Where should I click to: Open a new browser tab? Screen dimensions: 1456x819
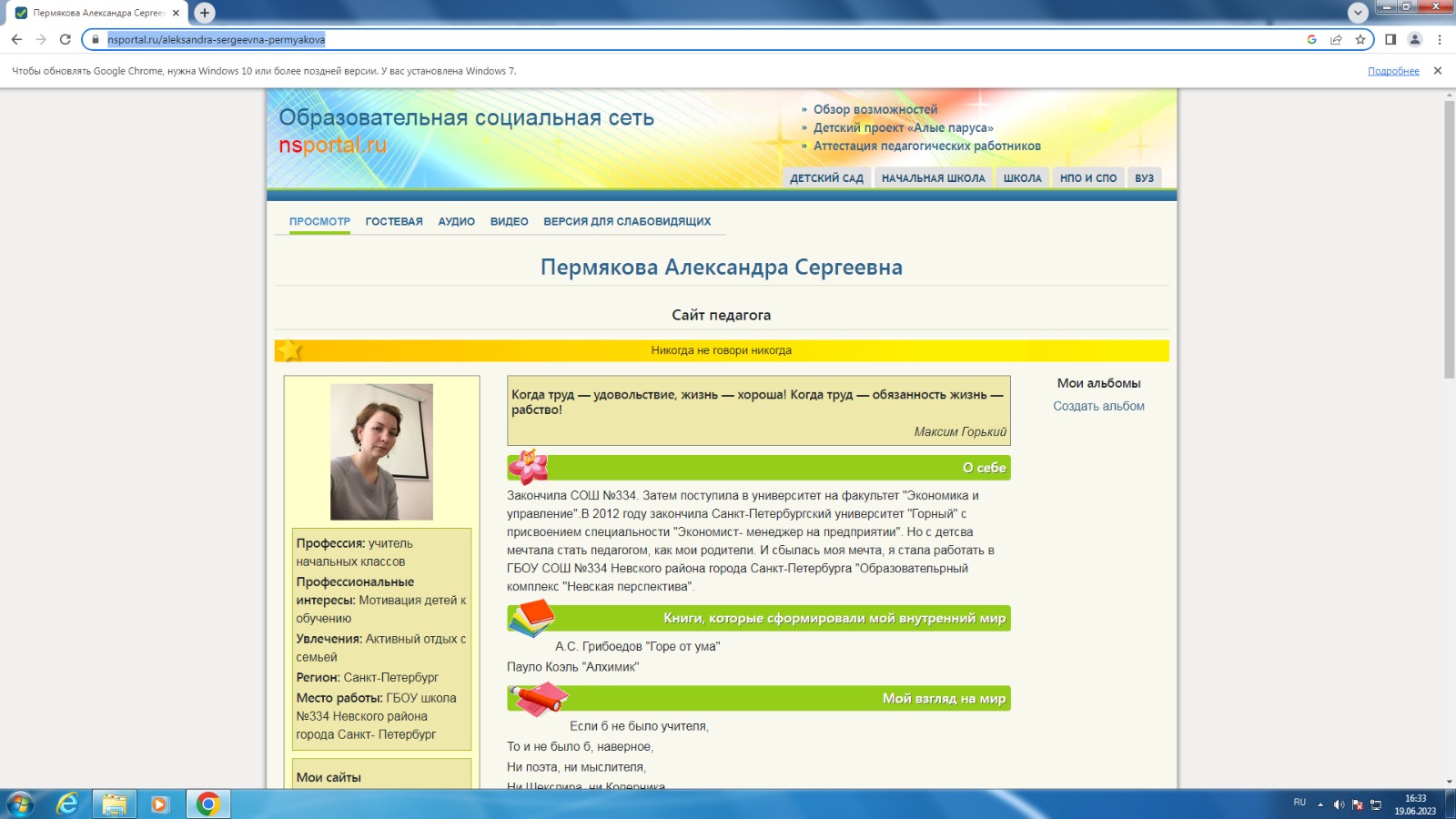(x=205, y=13)
